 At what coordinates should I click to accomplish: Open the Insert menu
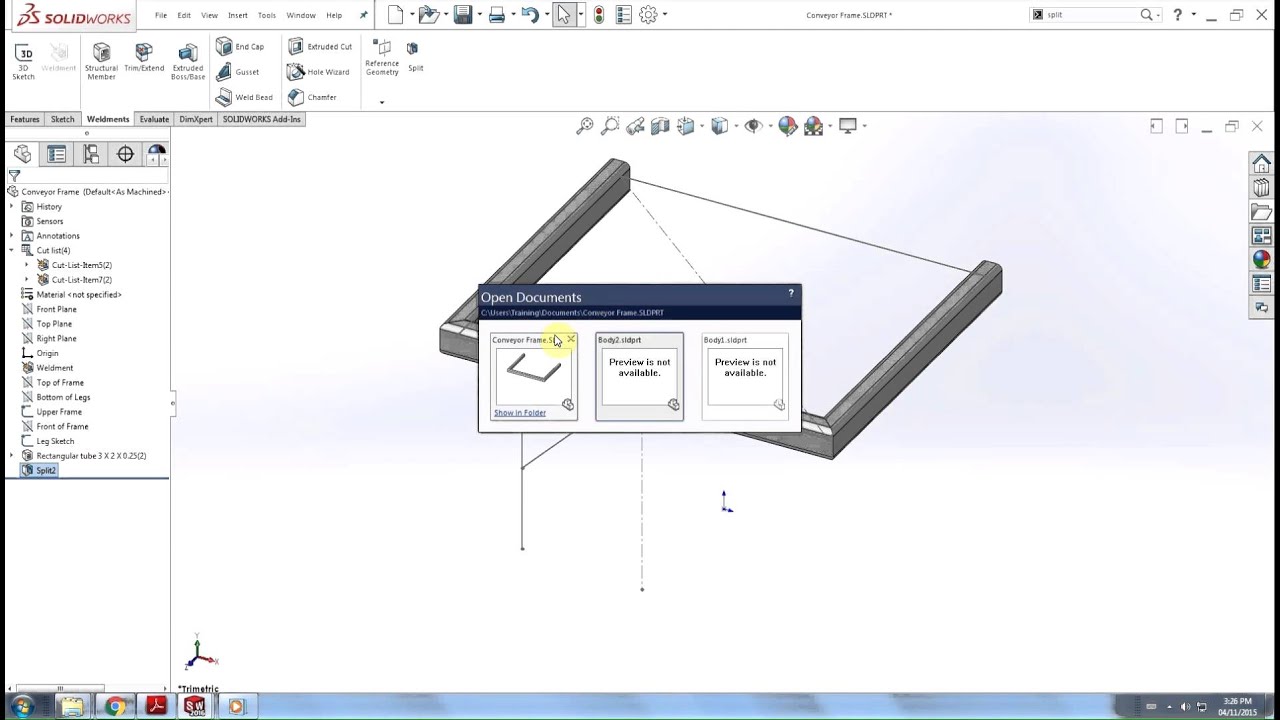click(238, 15)
